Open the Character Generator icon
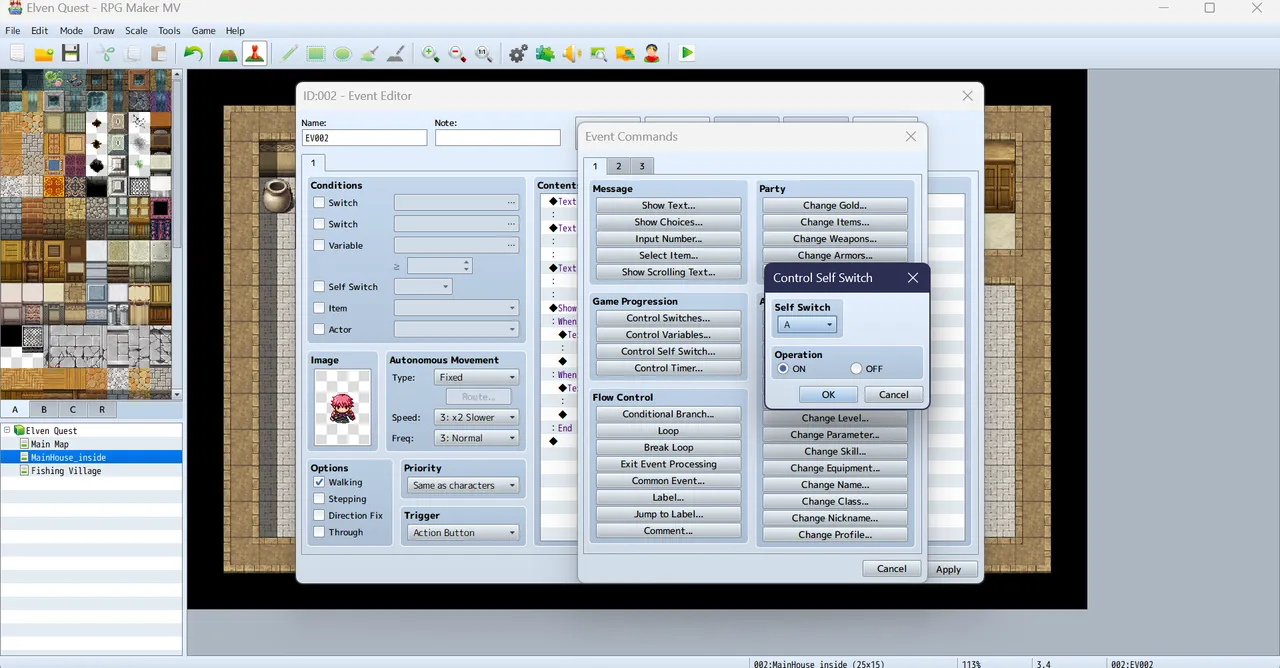The width and height of the screenshot is (1280, 668). 652,54
